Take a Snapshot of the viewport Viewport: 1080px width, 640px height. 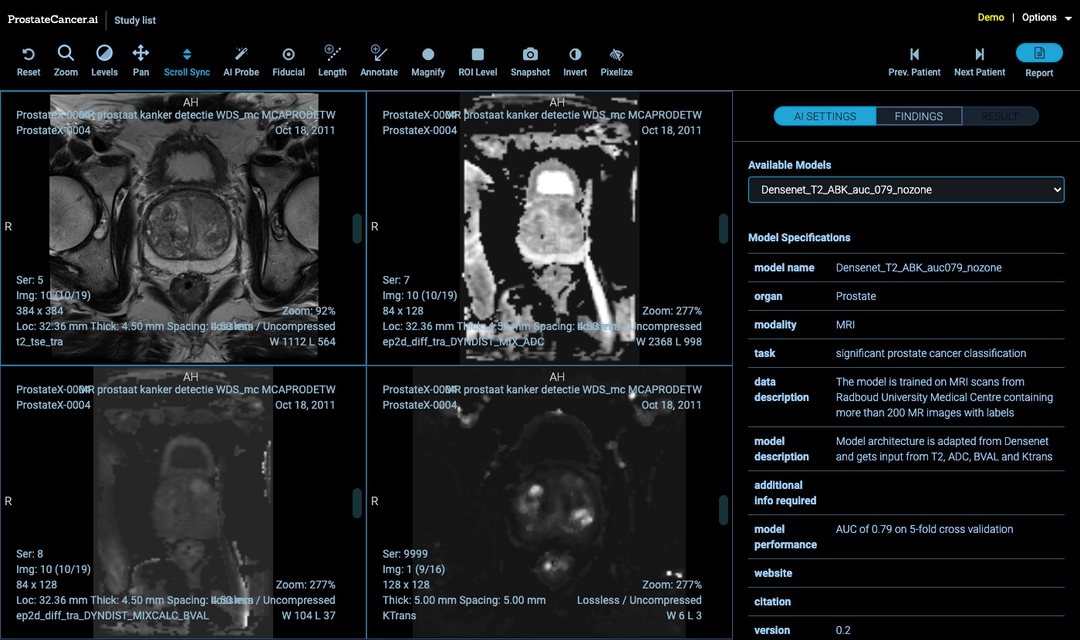tap(530, 55)
